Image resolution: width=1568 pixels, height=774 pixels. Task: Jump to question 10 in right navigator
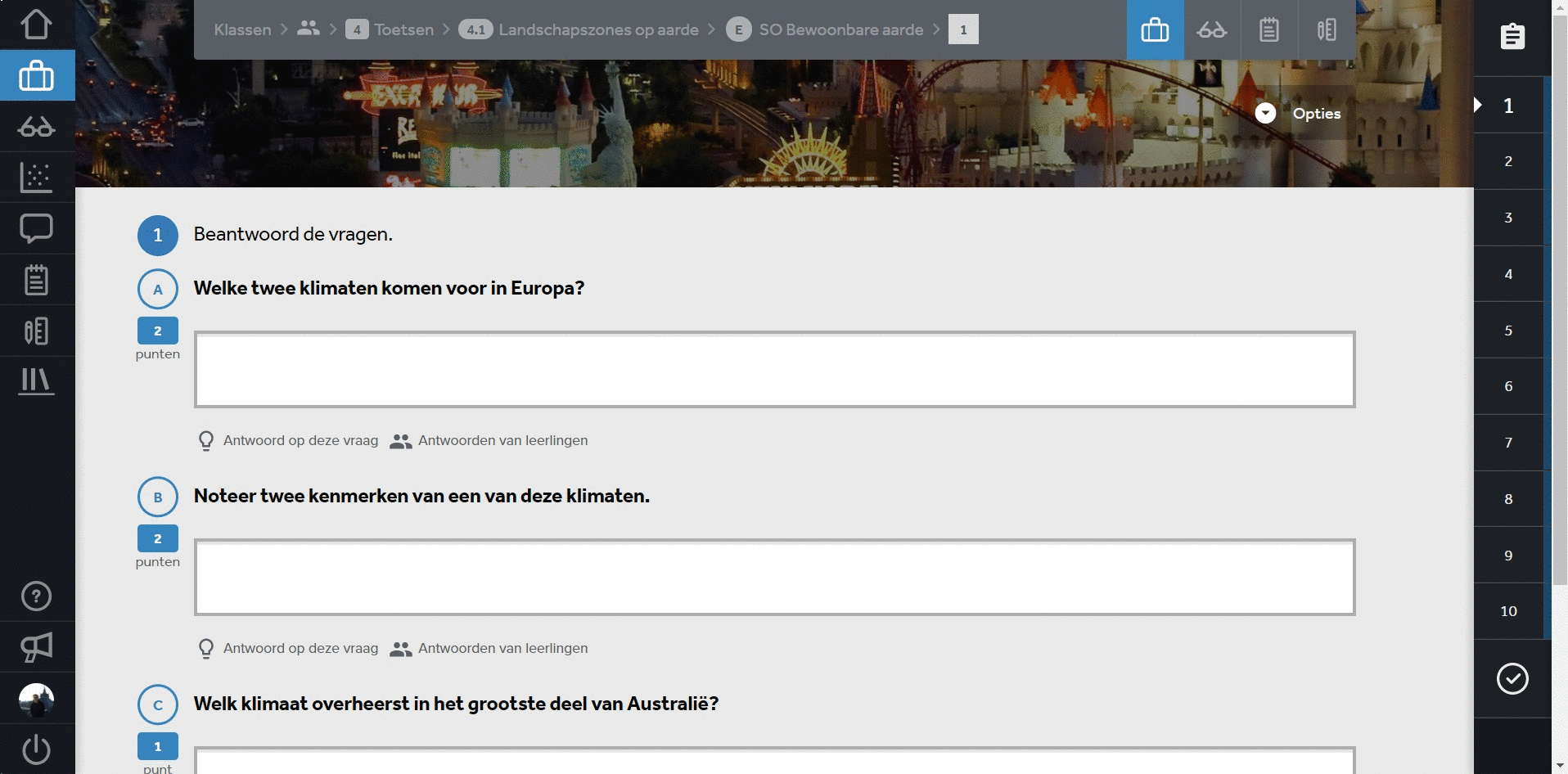pos(1508,611)
